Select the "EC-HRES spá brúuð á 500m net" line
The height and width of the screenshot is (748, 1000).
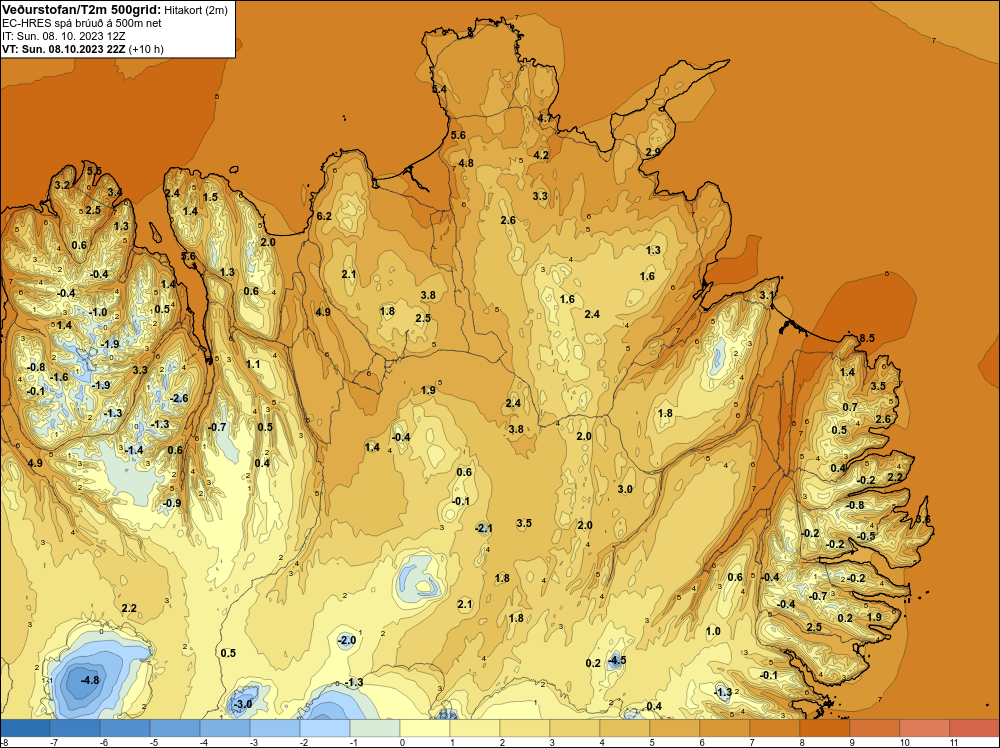pyautogui.click(x=82, y=23)
